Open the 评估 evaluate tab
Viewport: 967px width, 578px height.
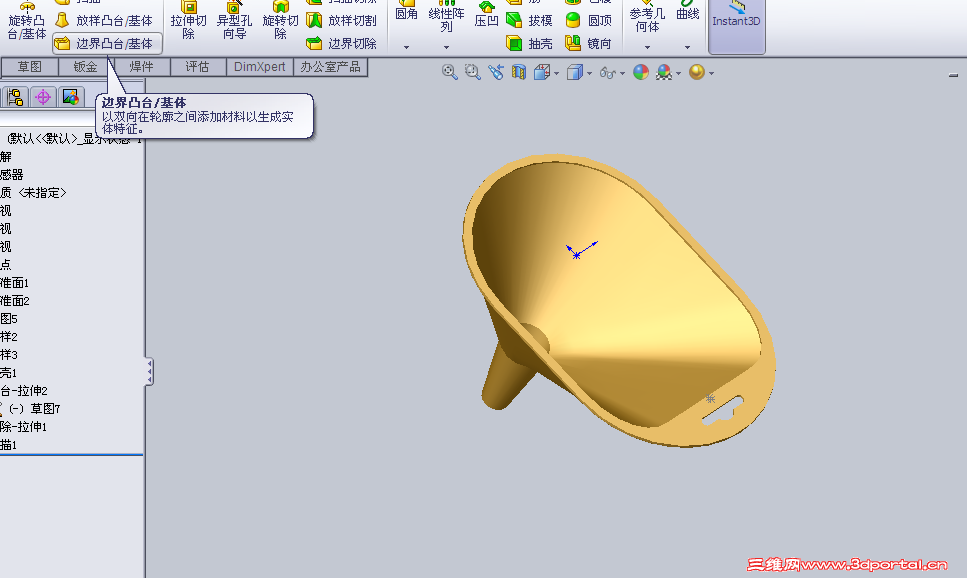tap(197, 67)
